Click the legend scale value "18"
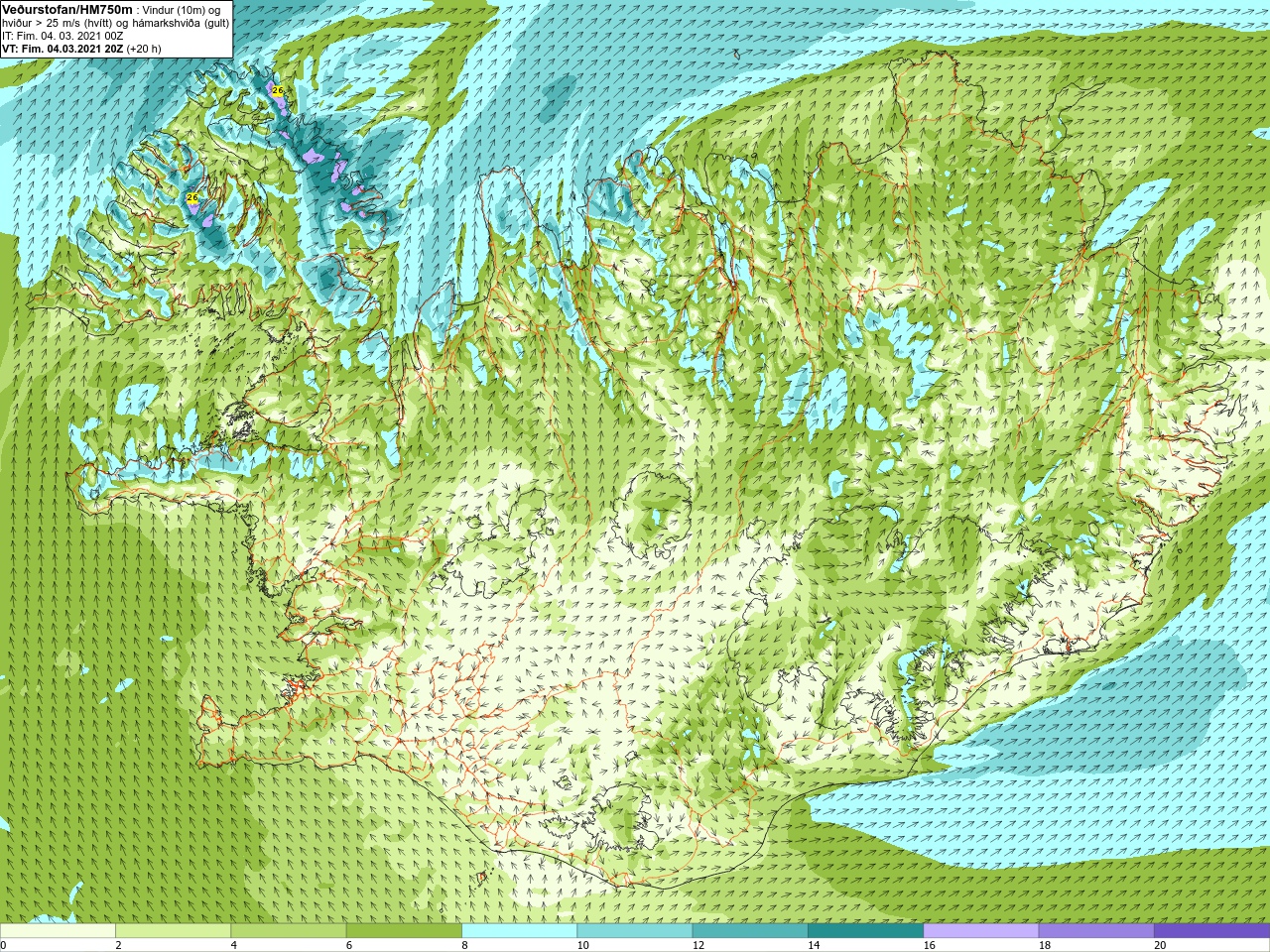This screenshot has height=952, width=1270. [x=1044, y=945]
